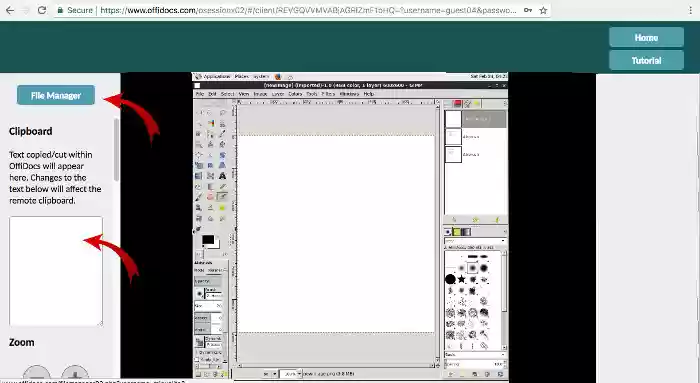Select the Clone stamp tool
The width and height of the screenshot is (700, 383).
[211, 208]
